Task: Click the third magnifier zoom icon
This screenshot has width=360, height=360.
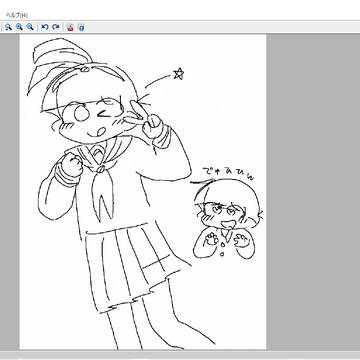Action: tap(30, 27)
